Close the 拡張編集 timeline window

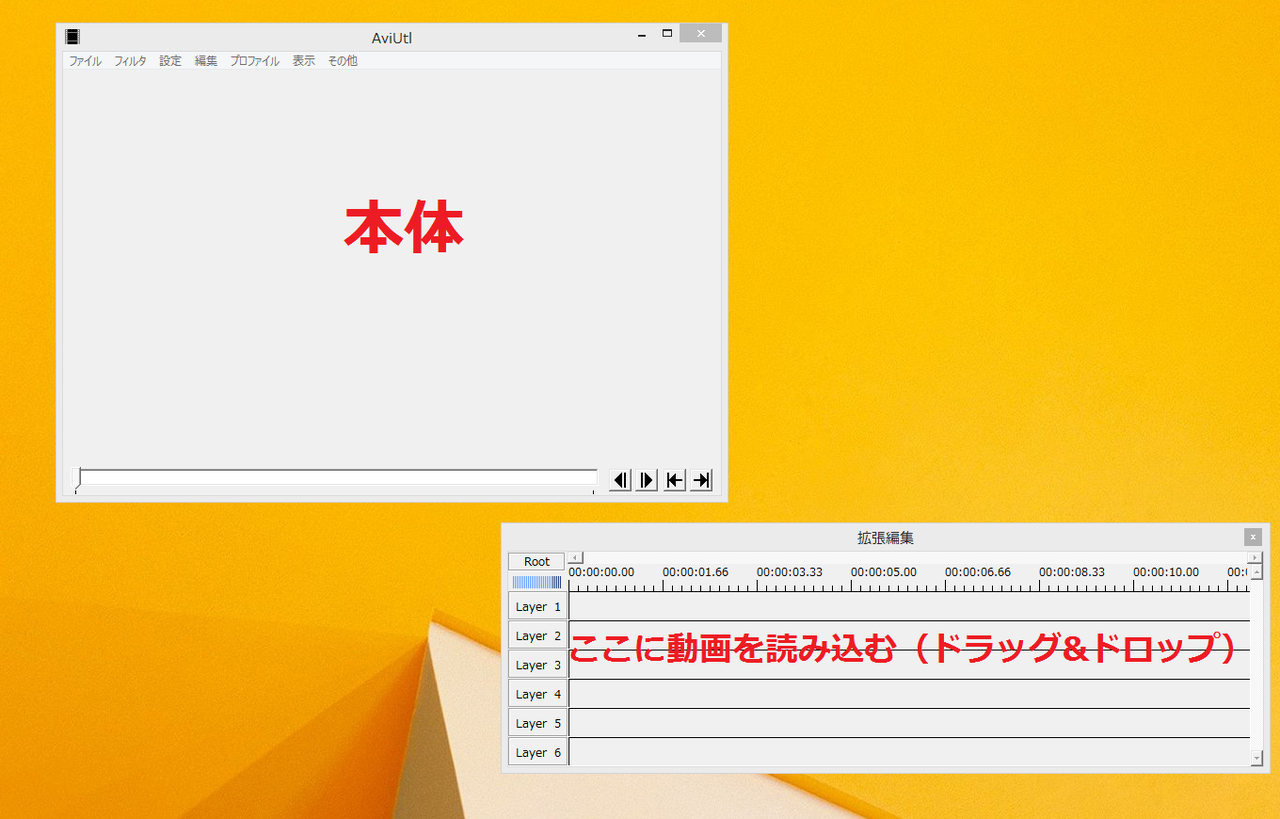click(1253, 537)
